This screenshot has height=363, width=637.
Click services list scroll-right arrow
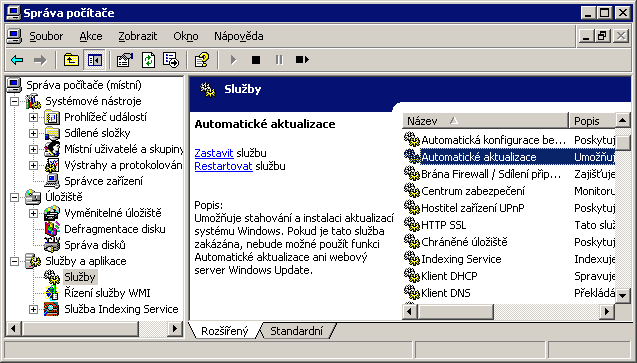(607, 311)
